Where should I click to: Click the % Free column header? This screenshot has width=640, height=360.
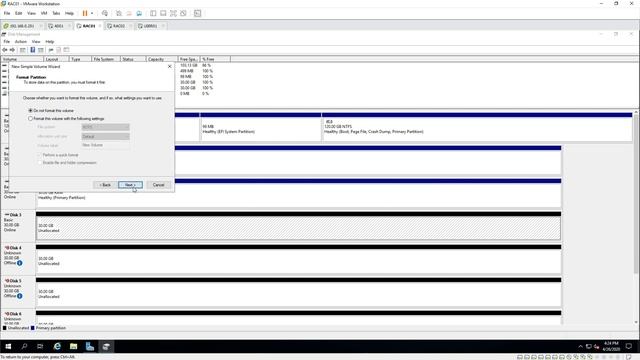pyautogui.click(x=215, y=59)
